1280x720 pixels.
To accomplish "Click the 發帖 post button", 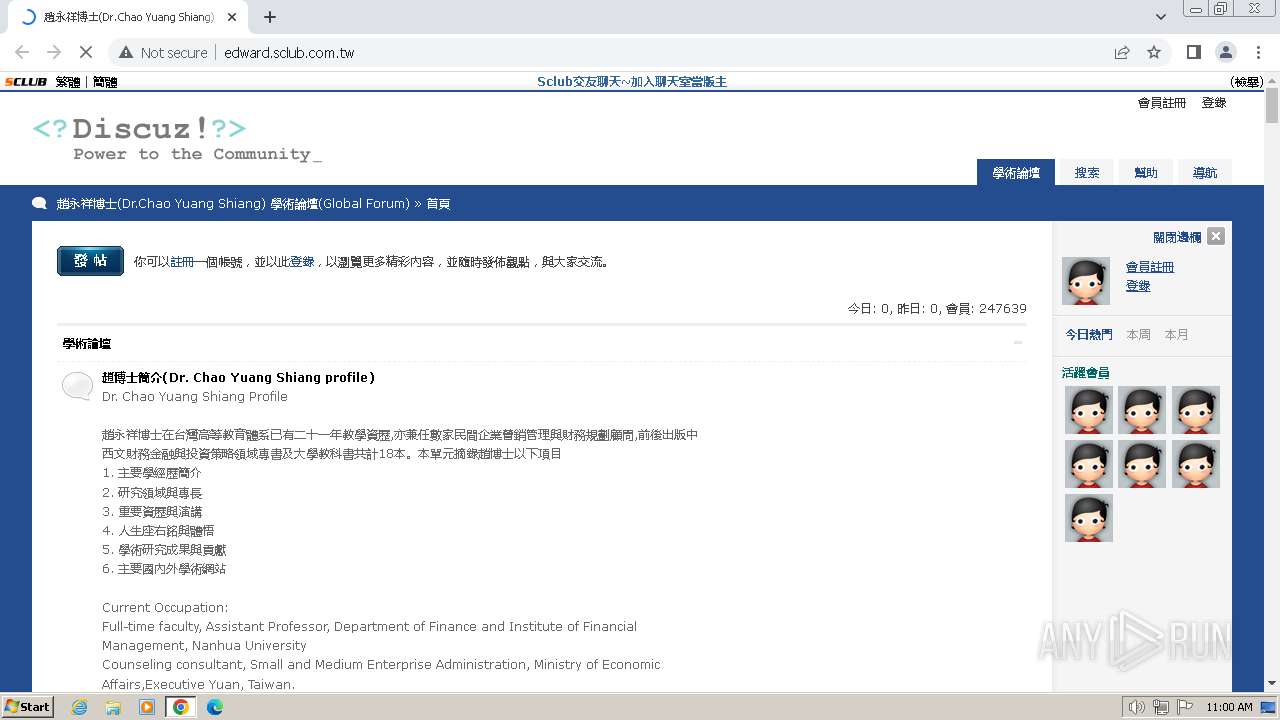I will click(91, 261).
